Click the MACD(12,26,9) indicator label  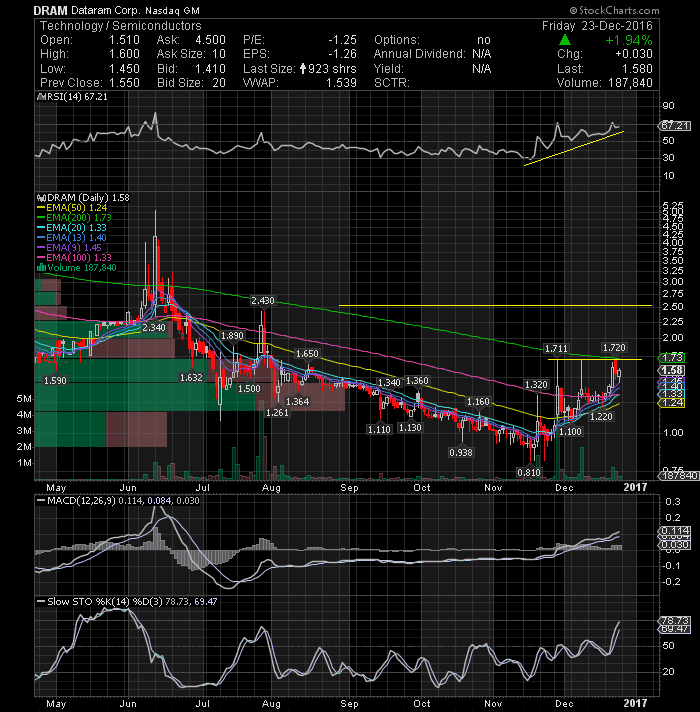tap(82, 500)
